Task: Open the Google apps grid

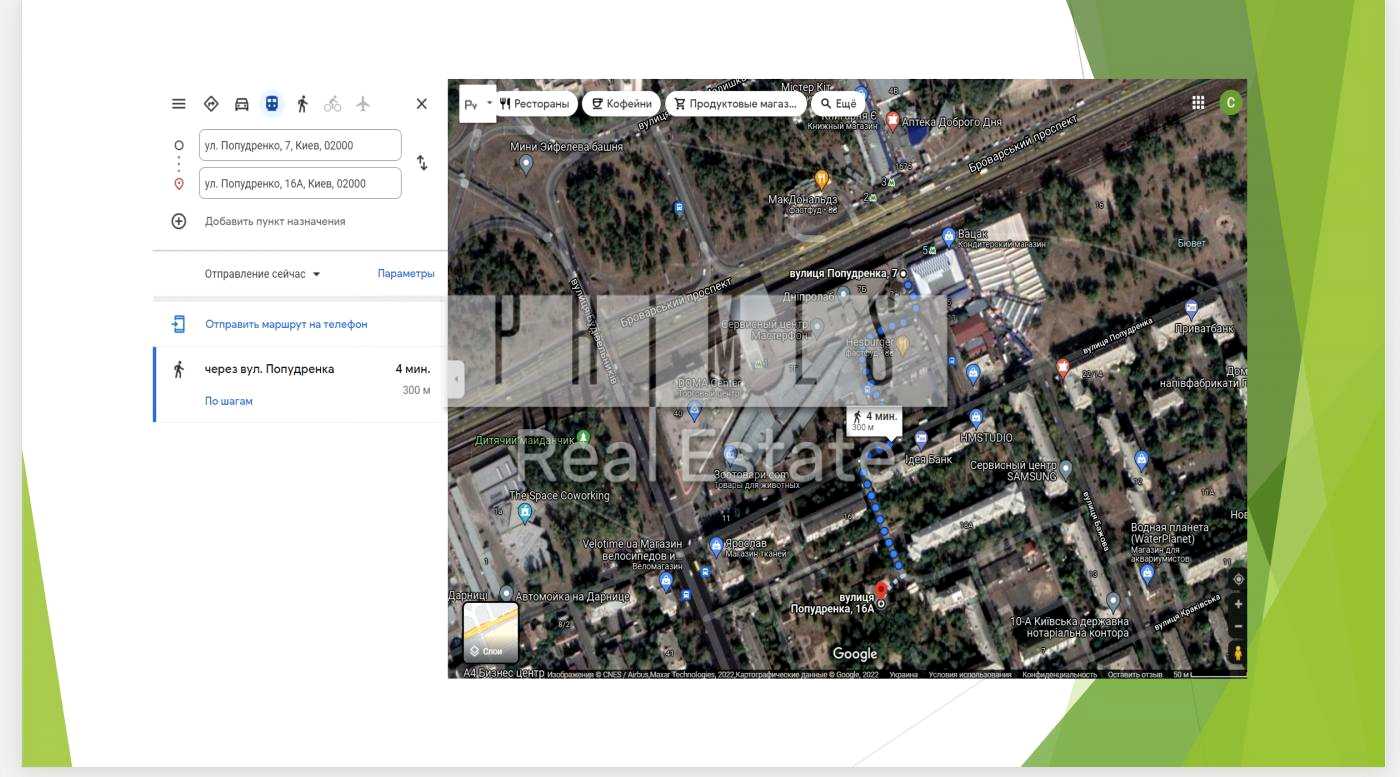Action: click(x=1198, y=102)
